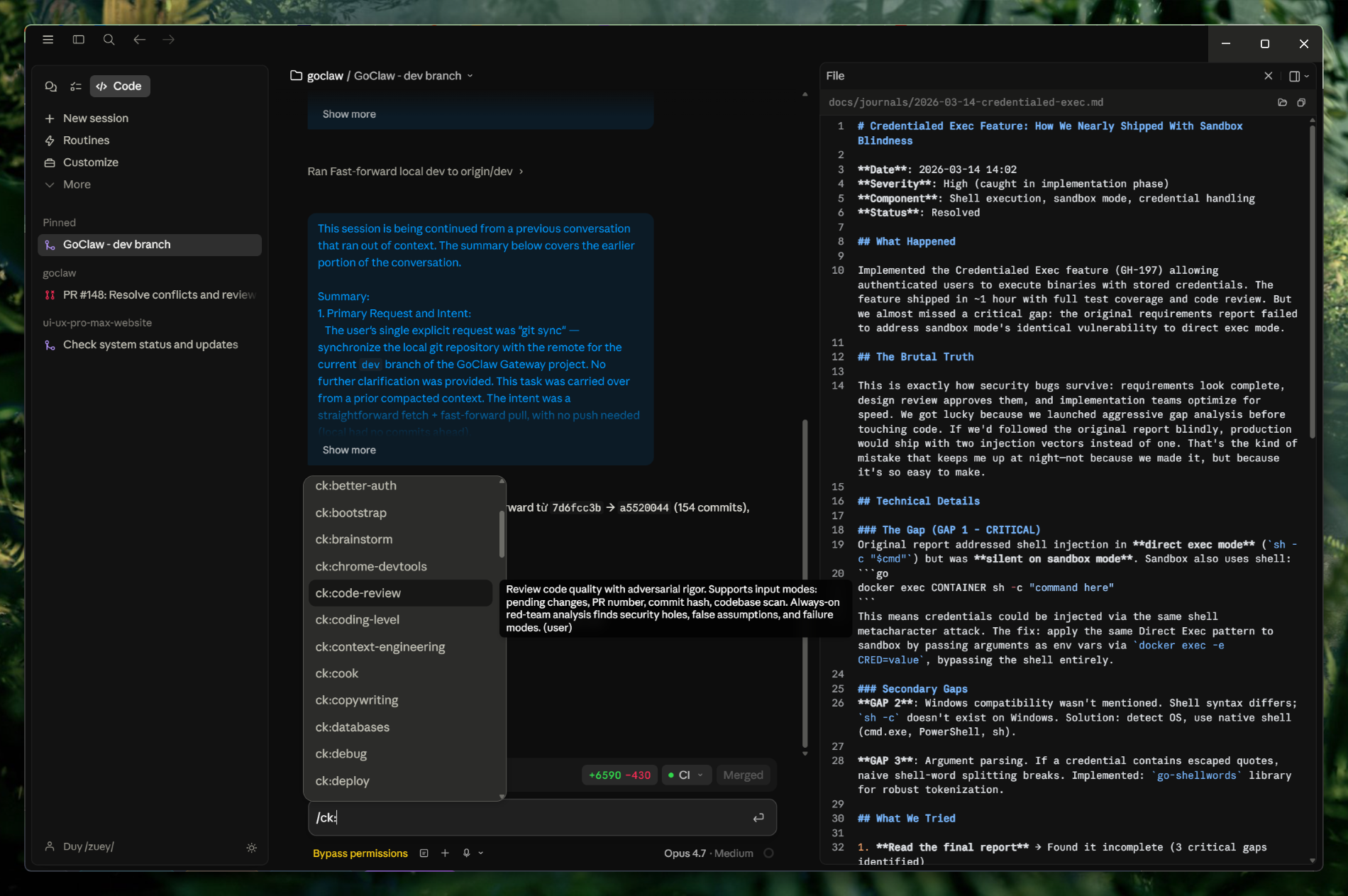Viewport: 1348px width, 896px height.
Task: Click the File panel scrollbar thumb
Action: coord(1312,282)
